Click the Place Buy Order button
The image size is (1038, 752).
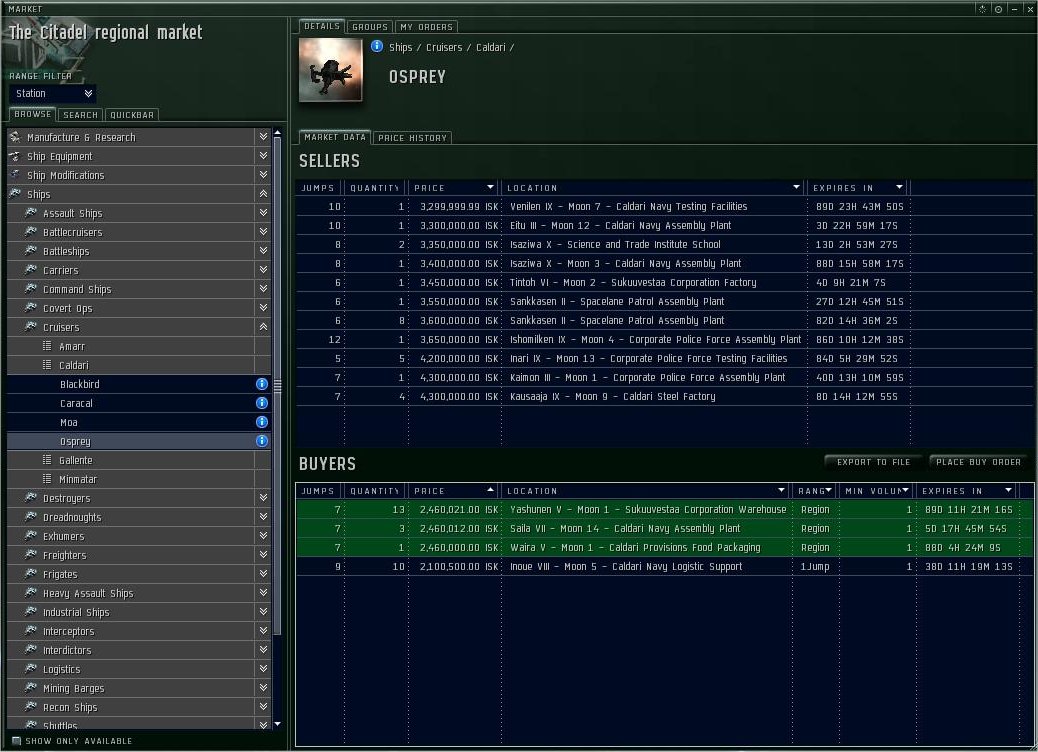(x=978, y=462)
